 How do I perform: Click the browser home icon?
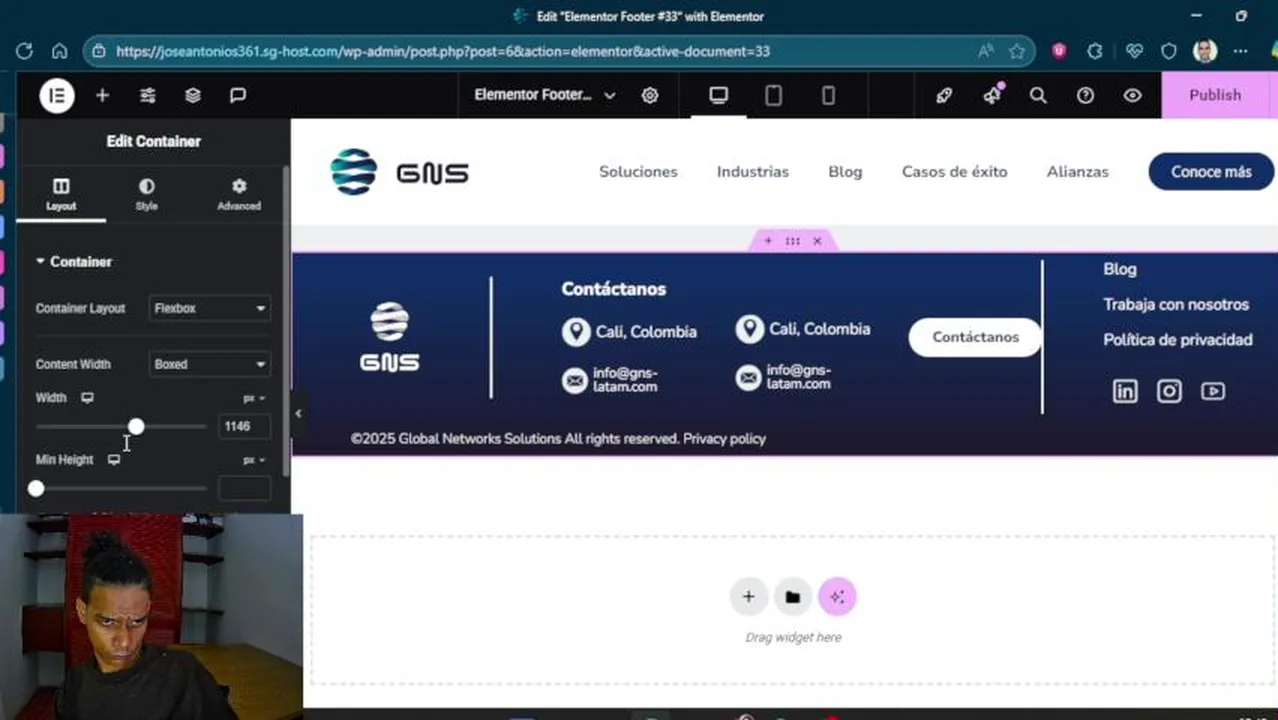click(x=60, y=51)
